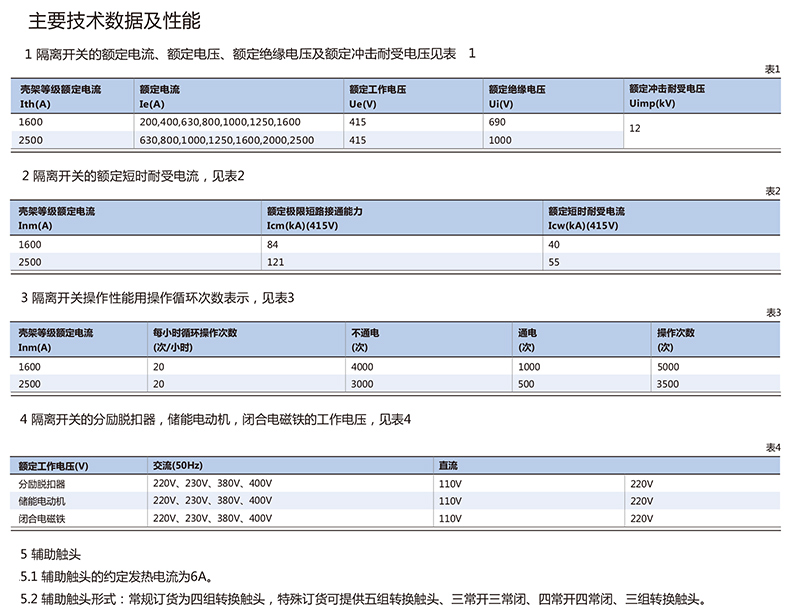Select the Icm(kA)(415V) column header
This screenshot has height=616, width=790.
[x=314, y=218]
